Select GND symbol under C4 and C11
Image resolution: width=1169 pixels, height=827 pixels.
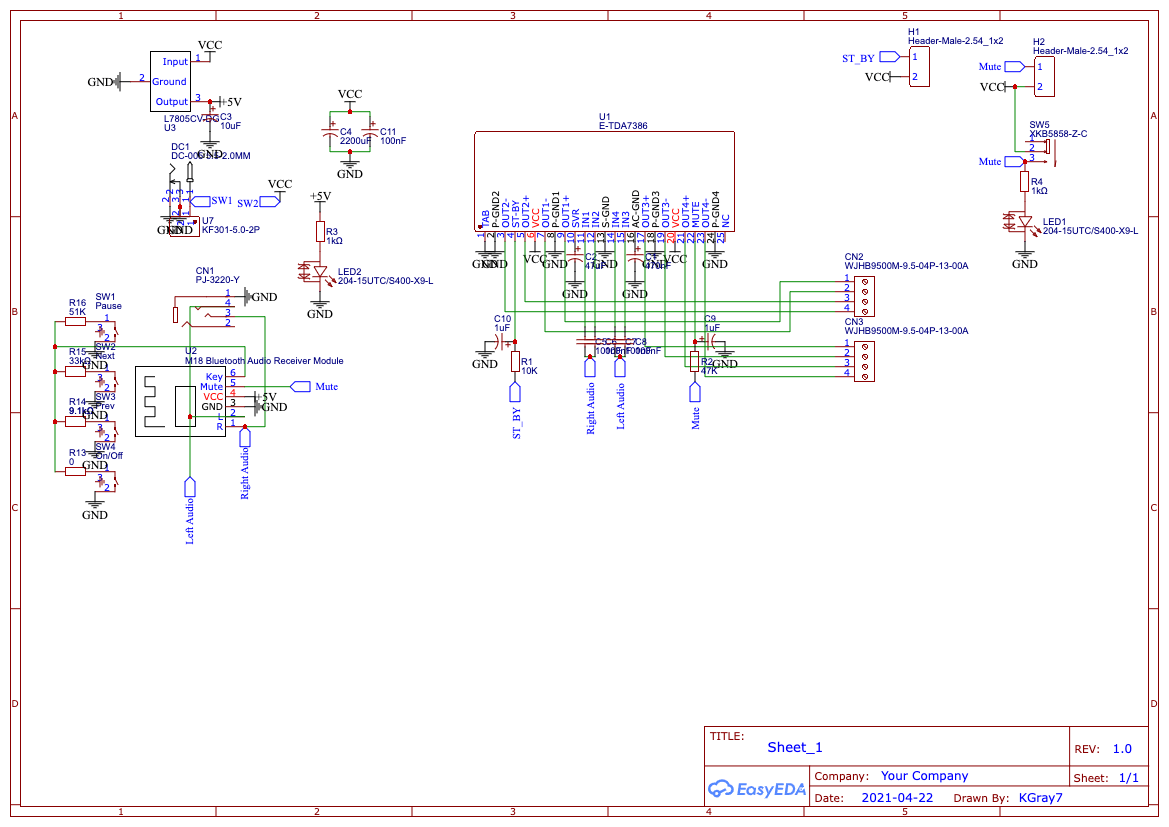tap(350, 168)
